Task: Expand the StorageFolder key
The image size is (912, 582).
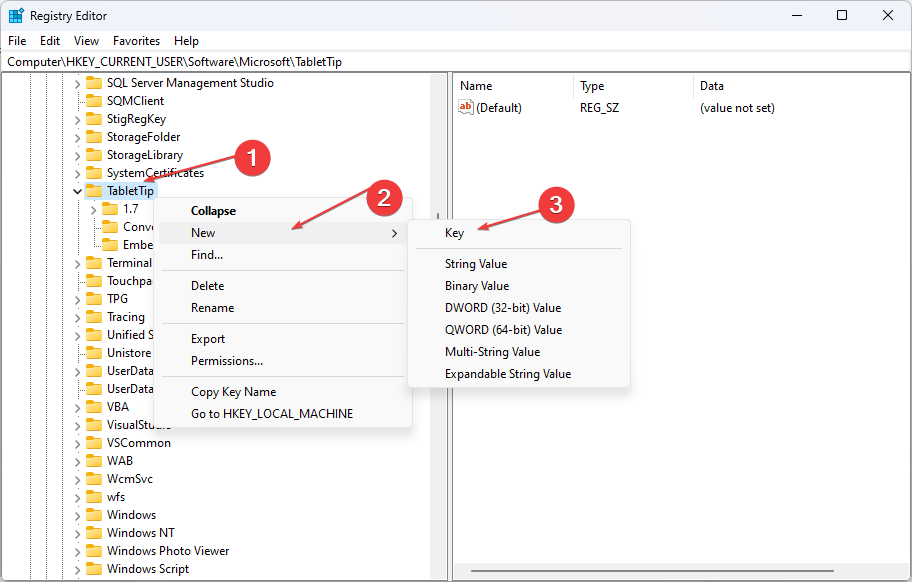Action: [77, 138]
